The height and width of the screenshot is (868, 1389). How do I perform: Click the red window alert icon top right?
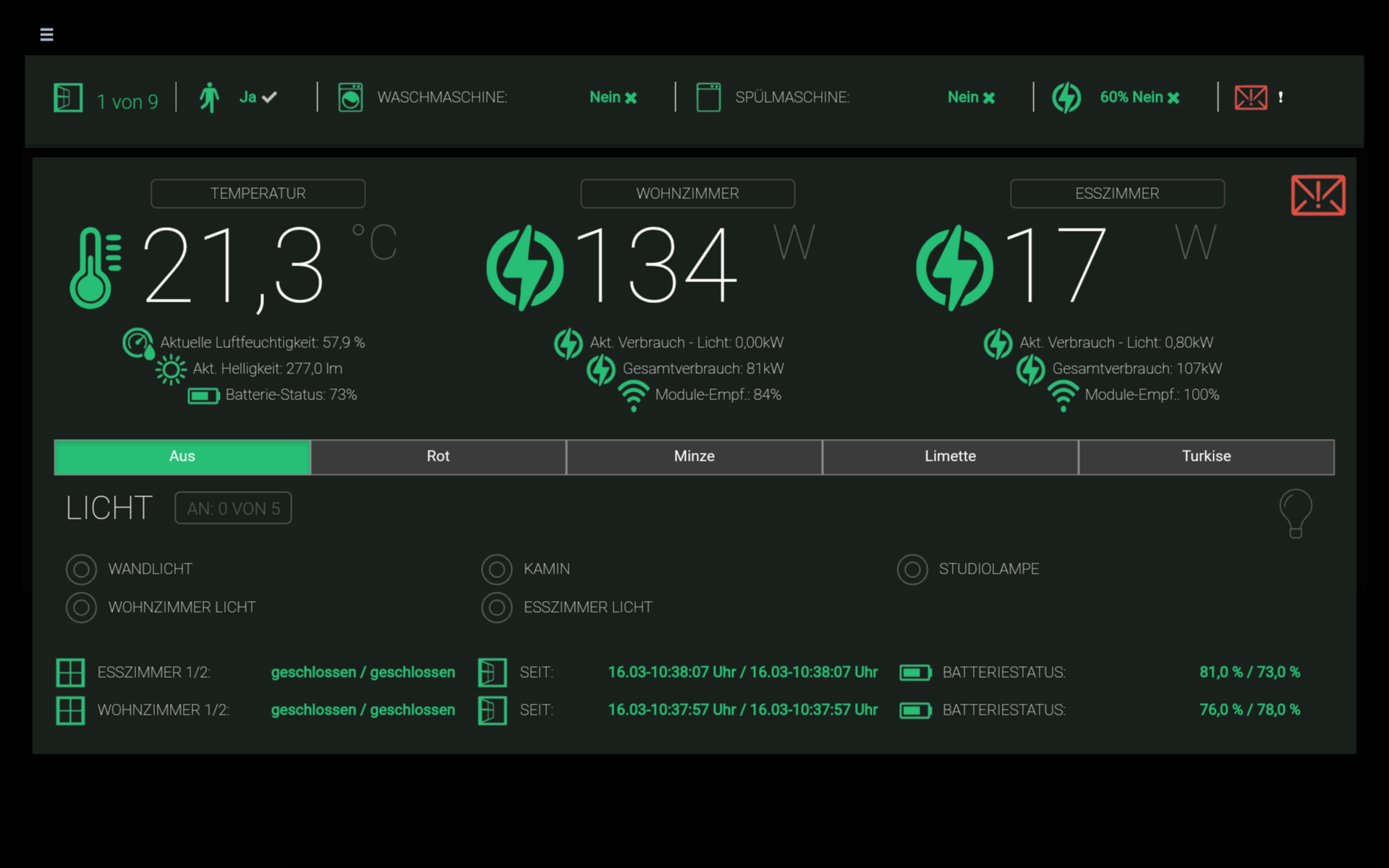[1318, 195]
